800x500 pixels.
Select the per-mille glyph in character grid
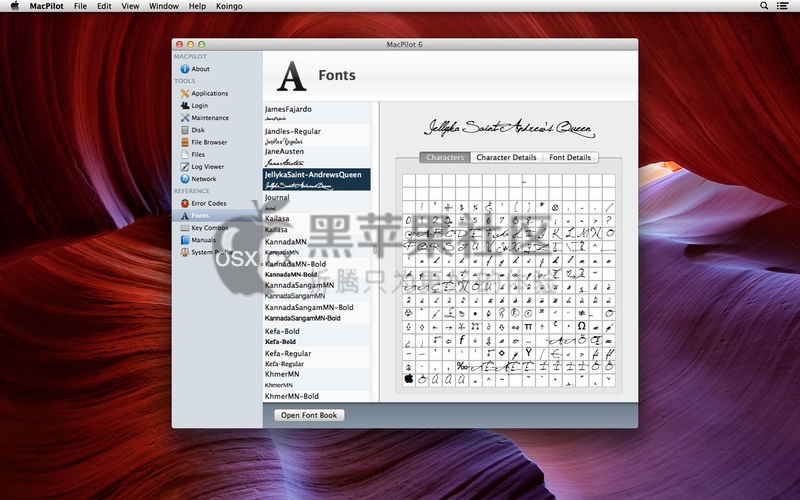pyautogui.click(x=462, y=366)
